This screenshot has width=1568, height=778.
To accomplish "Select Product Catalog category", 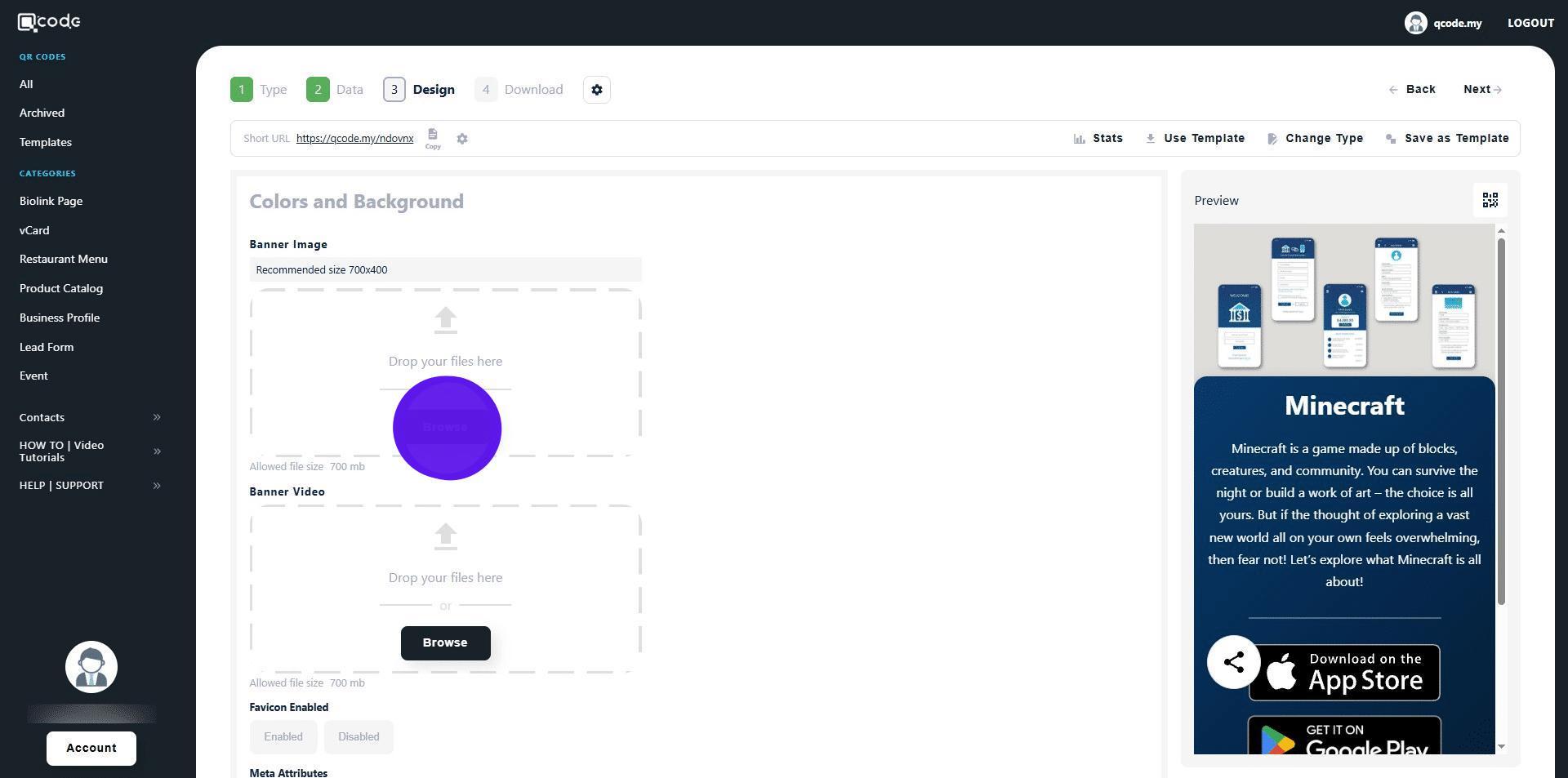I will (x=61, y=288).
